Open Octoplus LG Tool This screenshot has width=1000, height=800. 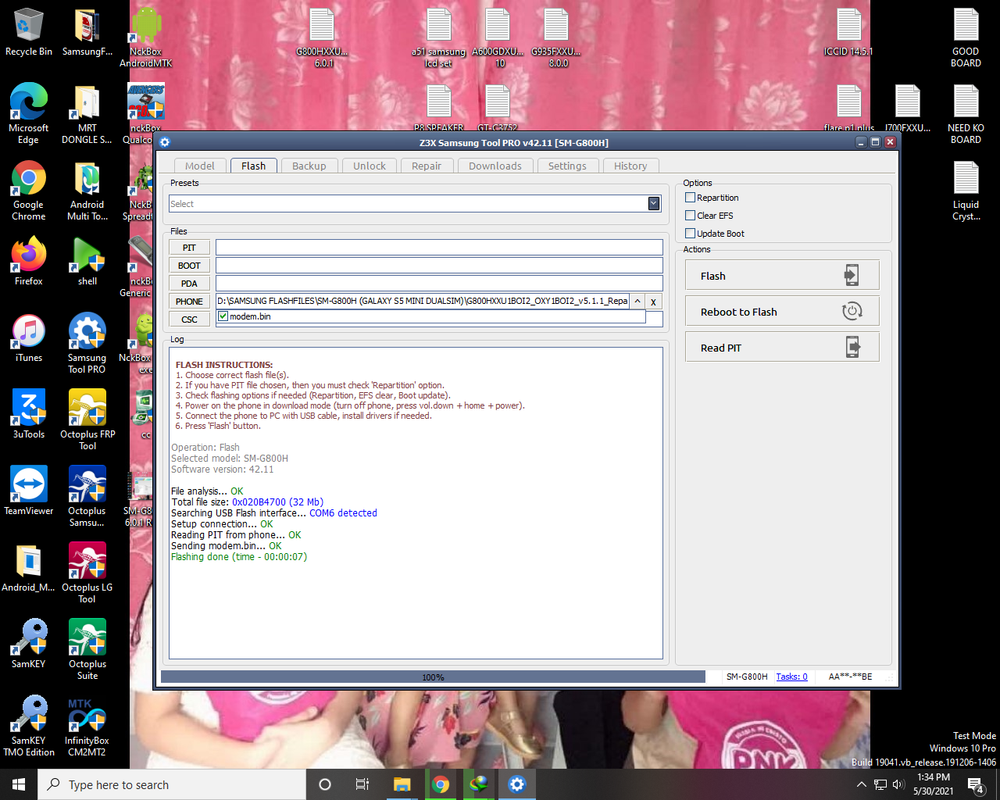[x=87, y=573]
